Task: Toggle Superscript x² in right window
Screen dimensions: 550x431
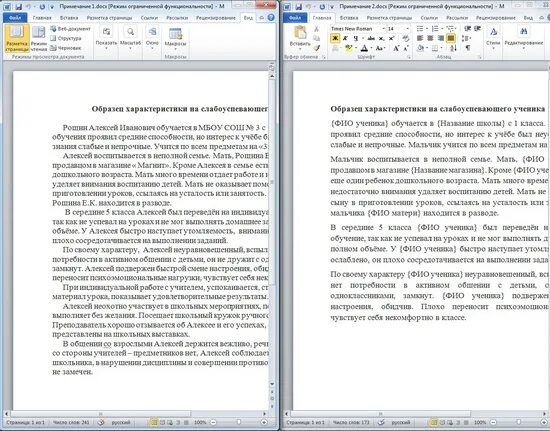Action: 391,38
